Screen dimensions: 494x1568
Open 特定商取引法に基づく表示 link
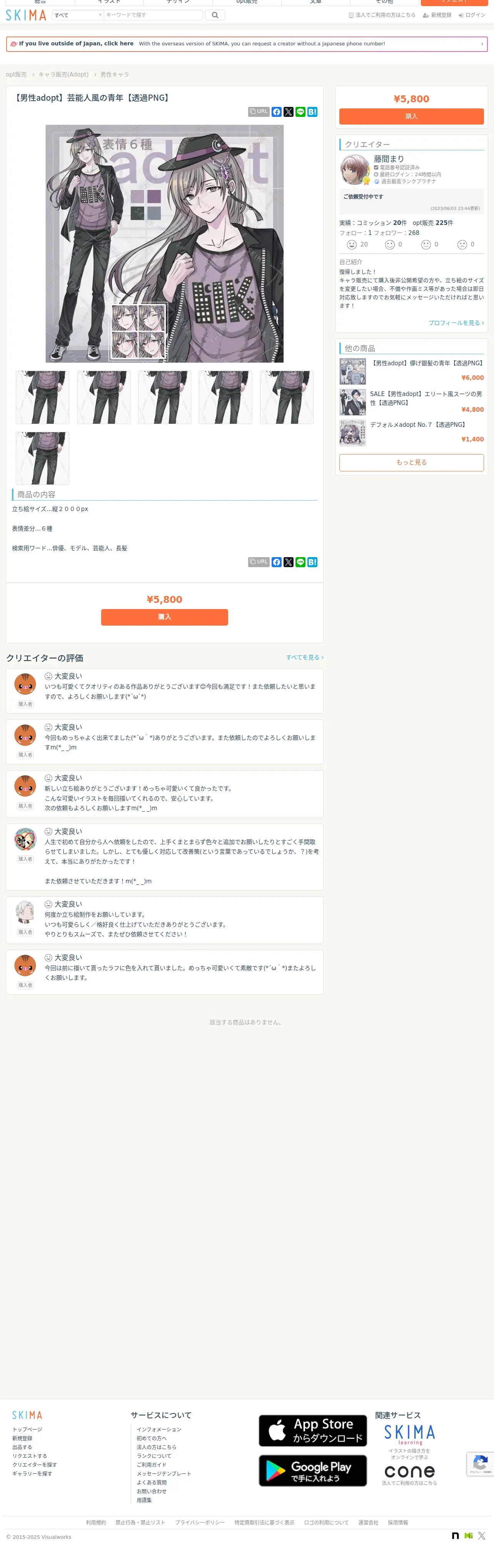tap(264, 1522)
